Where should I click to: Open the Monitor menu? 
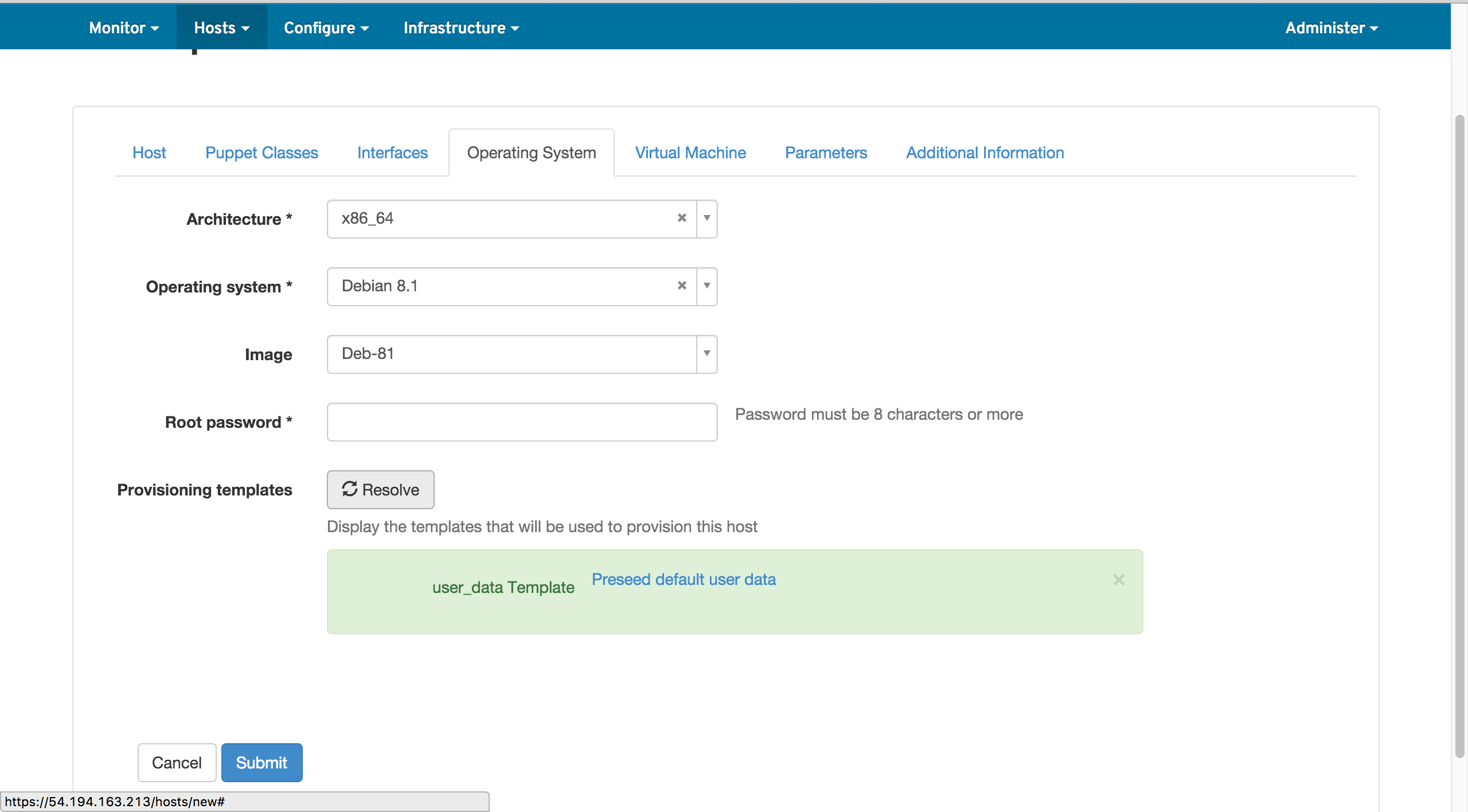coord(124,28)
